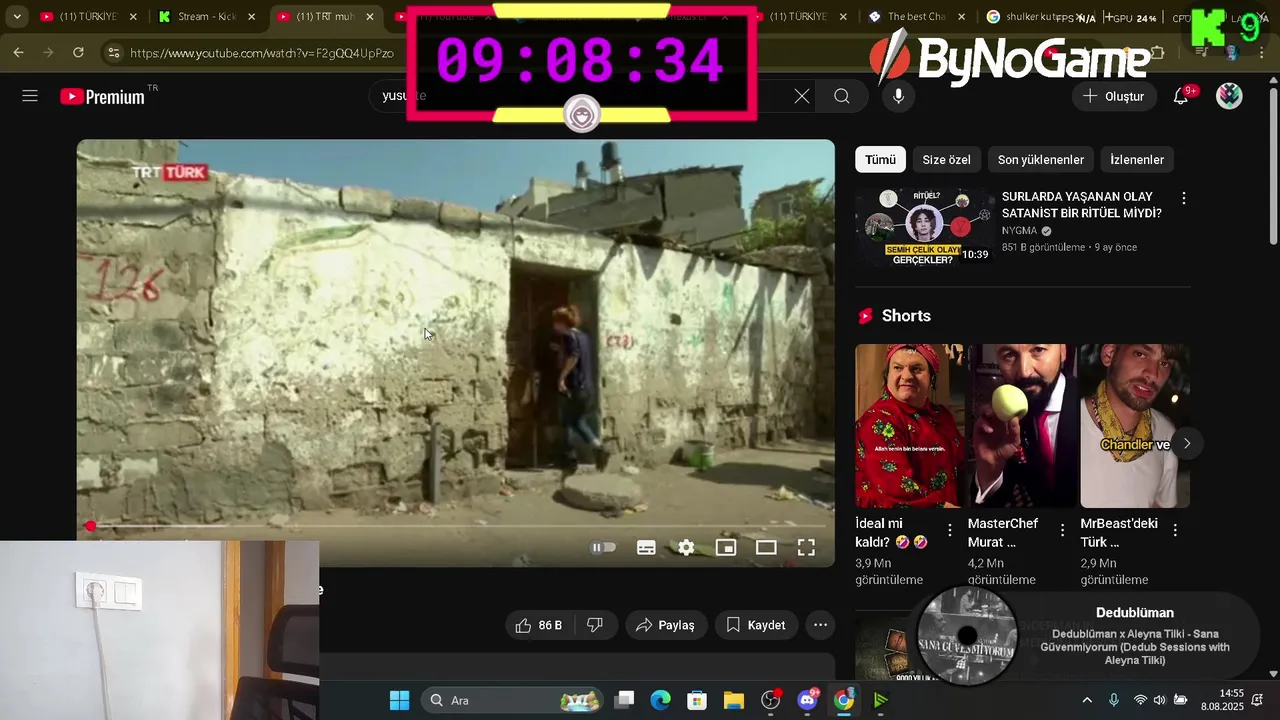Open Microsoft Store from taskbar

tap(697, 700)
